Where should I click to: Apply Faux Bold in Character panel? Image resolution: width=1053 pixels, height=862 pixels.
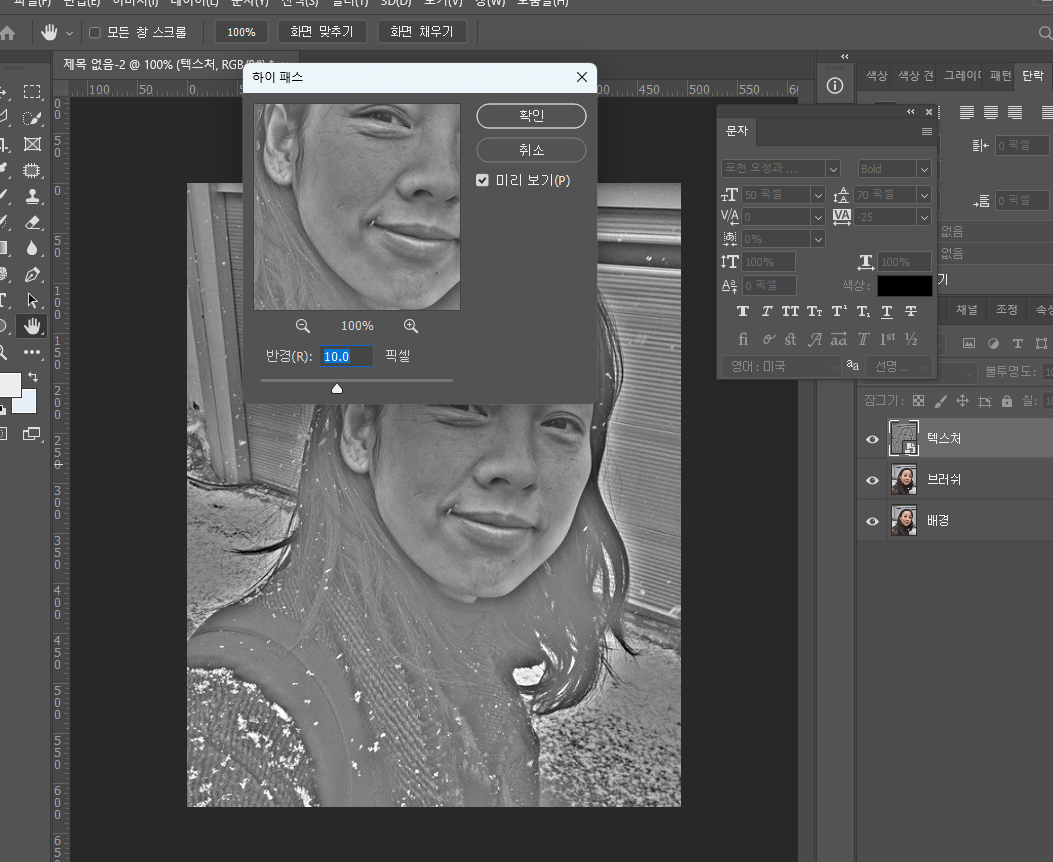[x=742, y=312]
